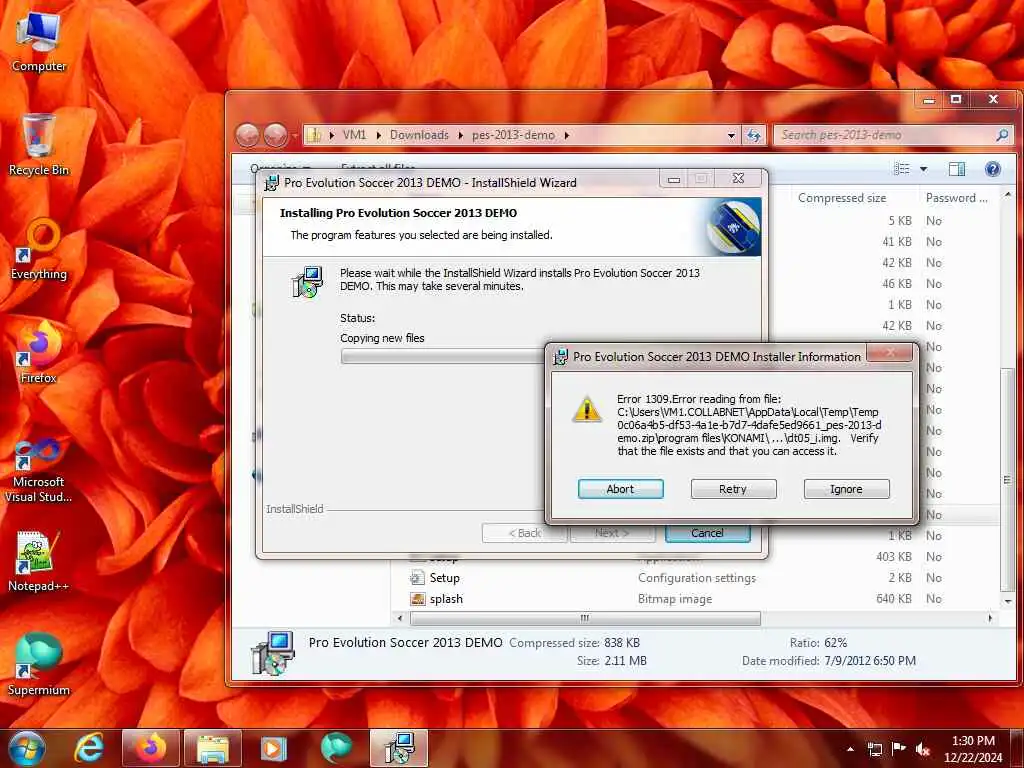Click the scroll right arrow of the file list

990,618
